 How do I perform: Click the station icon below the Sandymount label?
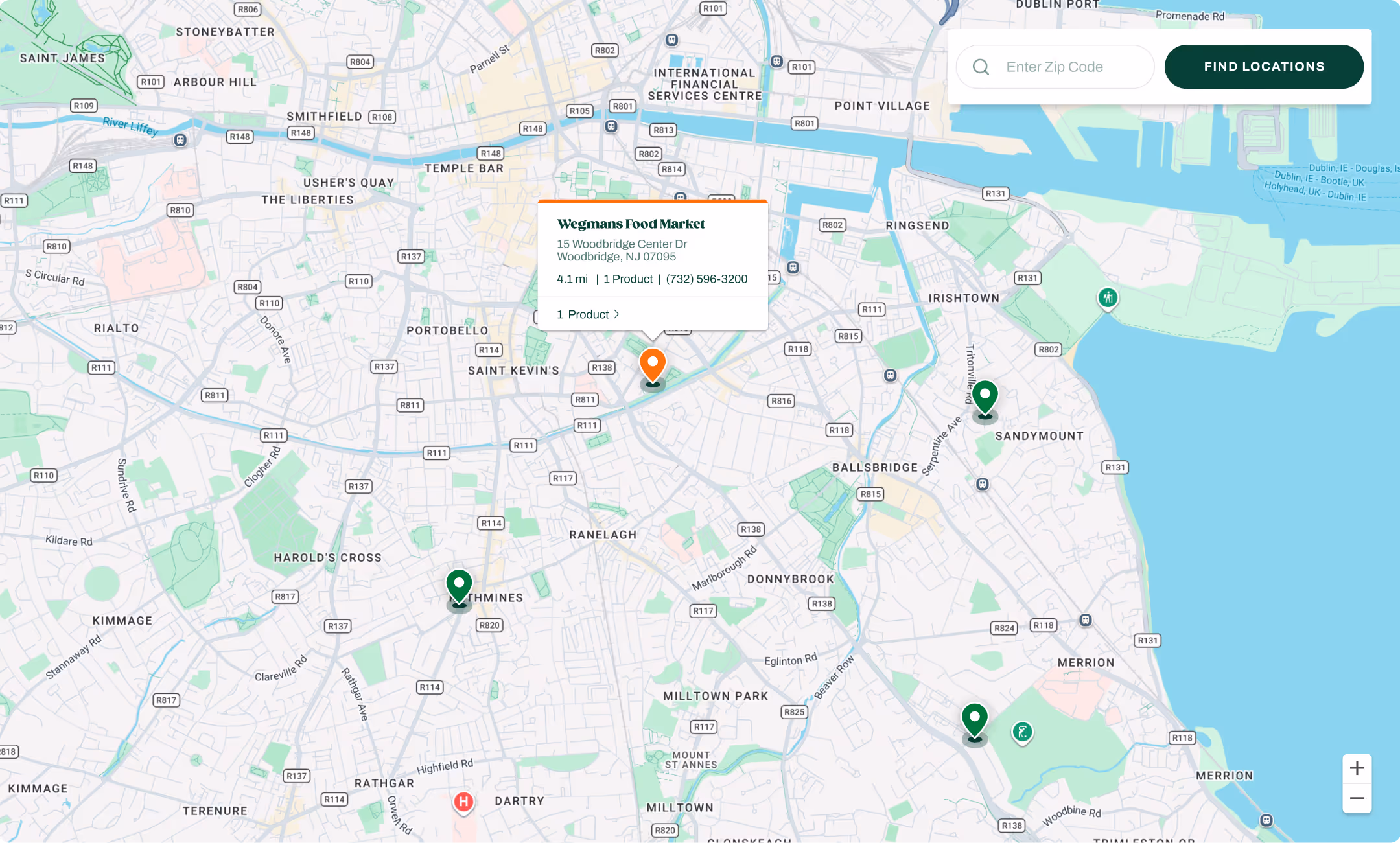[x=983, y=484]
